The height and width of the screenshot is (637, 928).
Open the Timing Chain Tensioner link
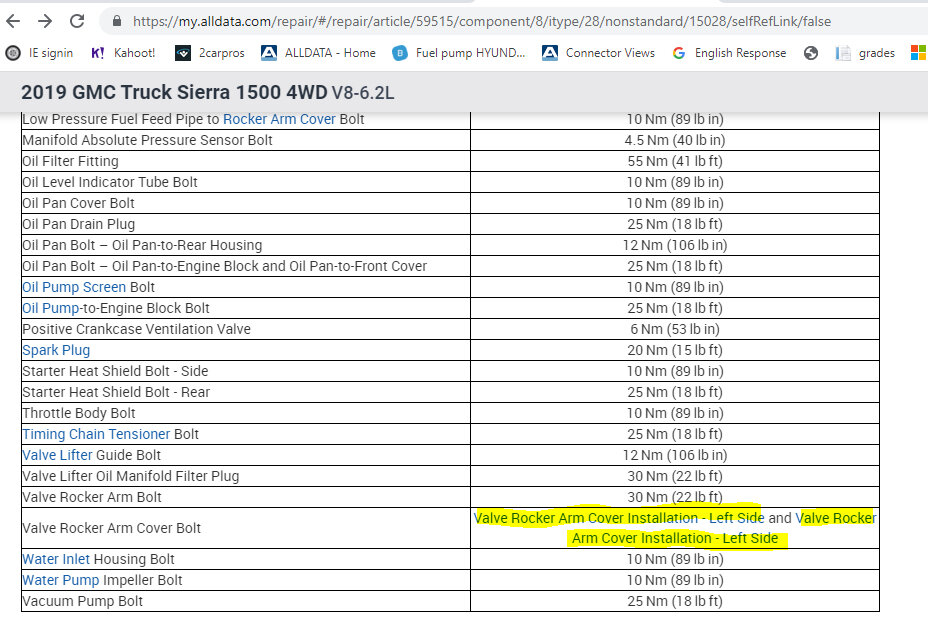tap(96, 434)
